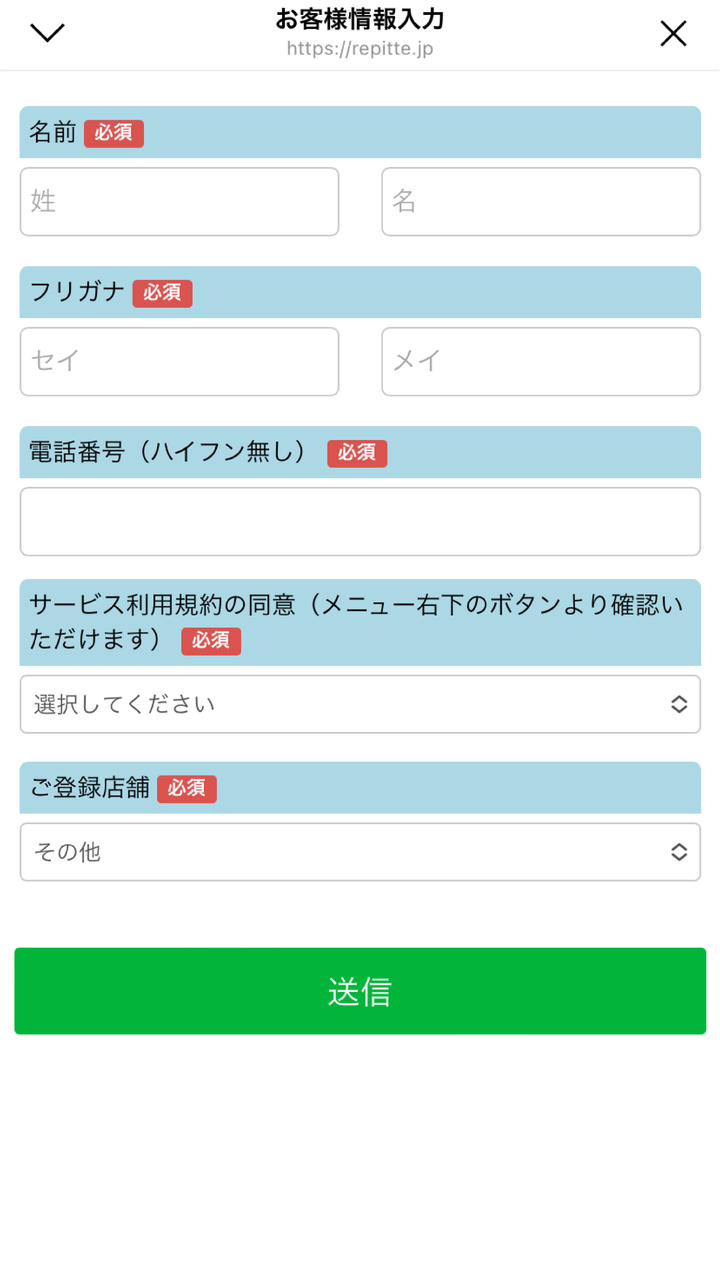The width and height of the screenshot is (720, 1280).
Task: Collapse the page with the top-left chevron
Action: pyautogui.click(x=47, y=33)
